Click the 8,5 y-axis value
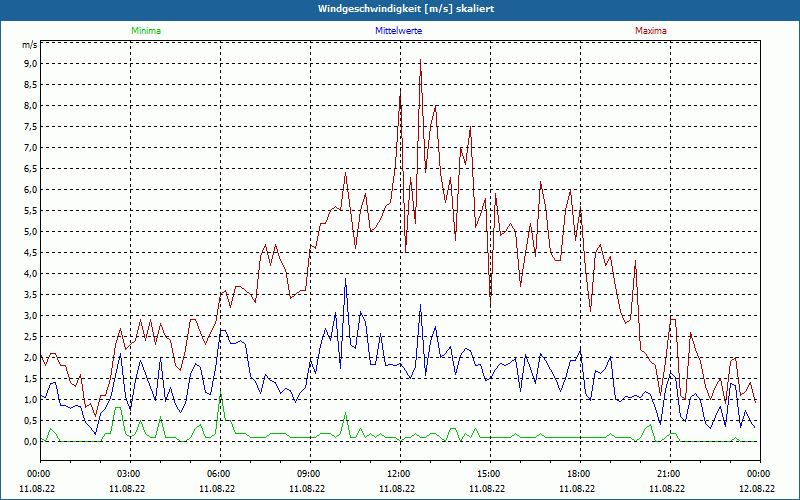The height and width of the screenshot is (500, 800). [30, 85]
